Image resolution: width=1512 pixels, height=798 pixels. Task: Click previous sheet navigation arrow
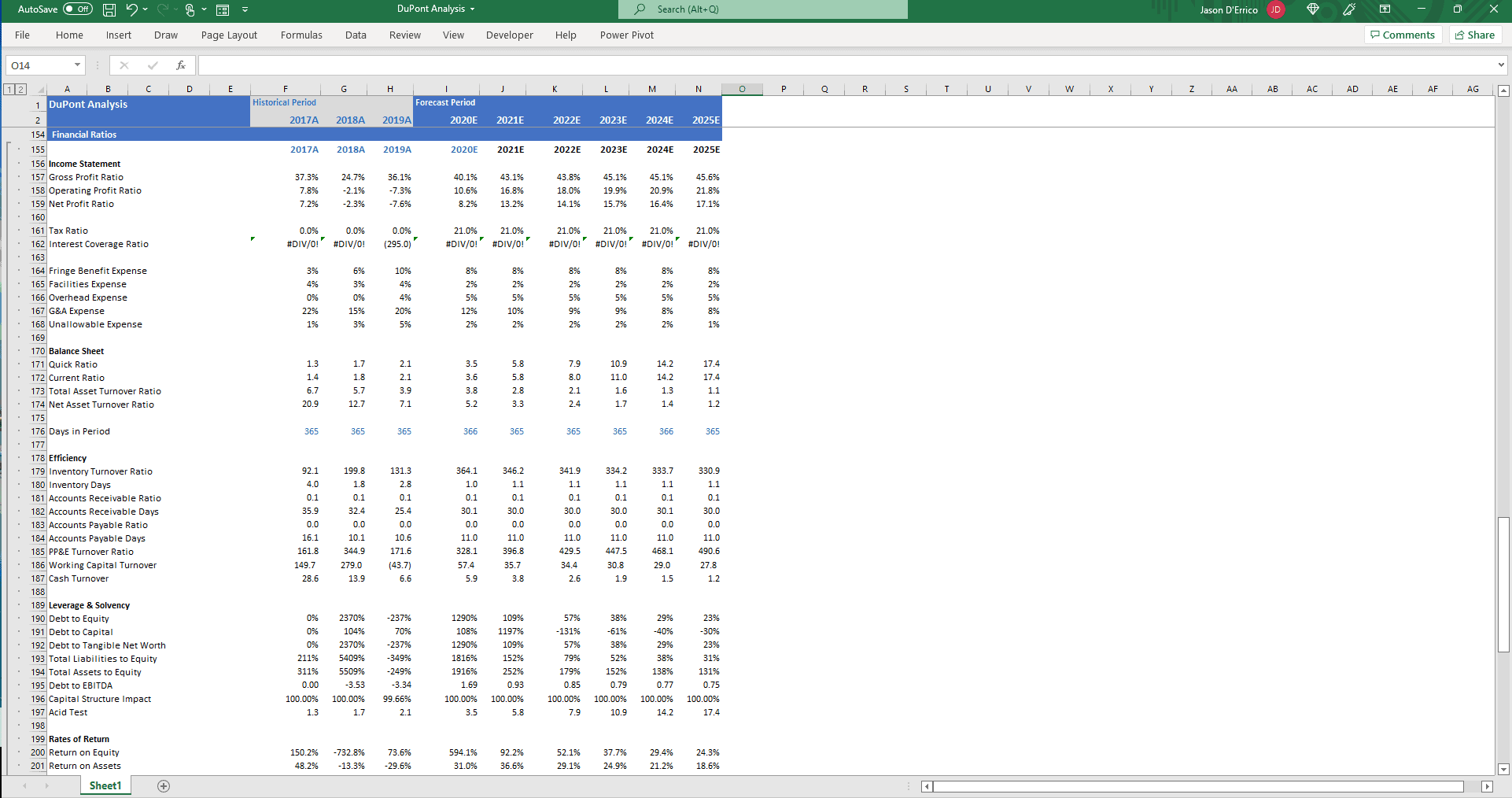(24, 786)
